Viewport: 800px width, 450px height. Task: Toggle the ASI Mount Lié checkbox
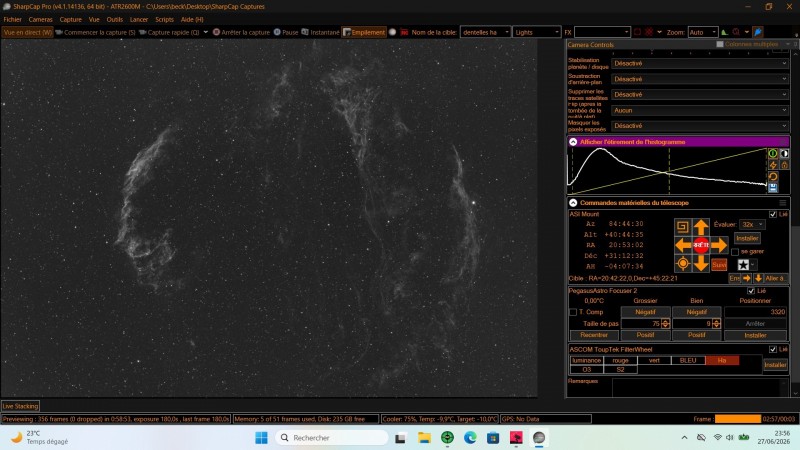pyautogui.click(x=773, y=214)
